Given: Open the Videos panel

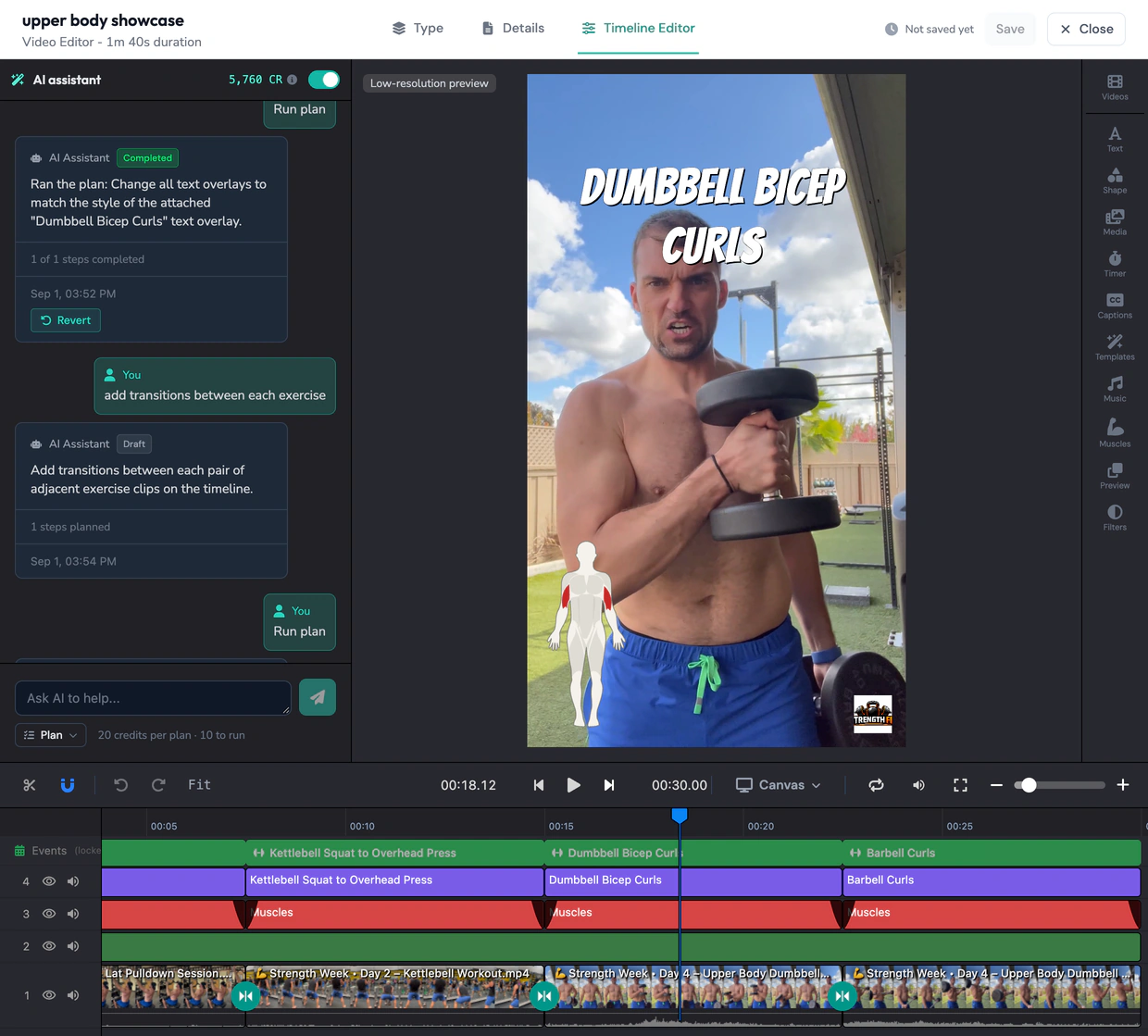Looking at the screenshot, I should click(1115, 87).
